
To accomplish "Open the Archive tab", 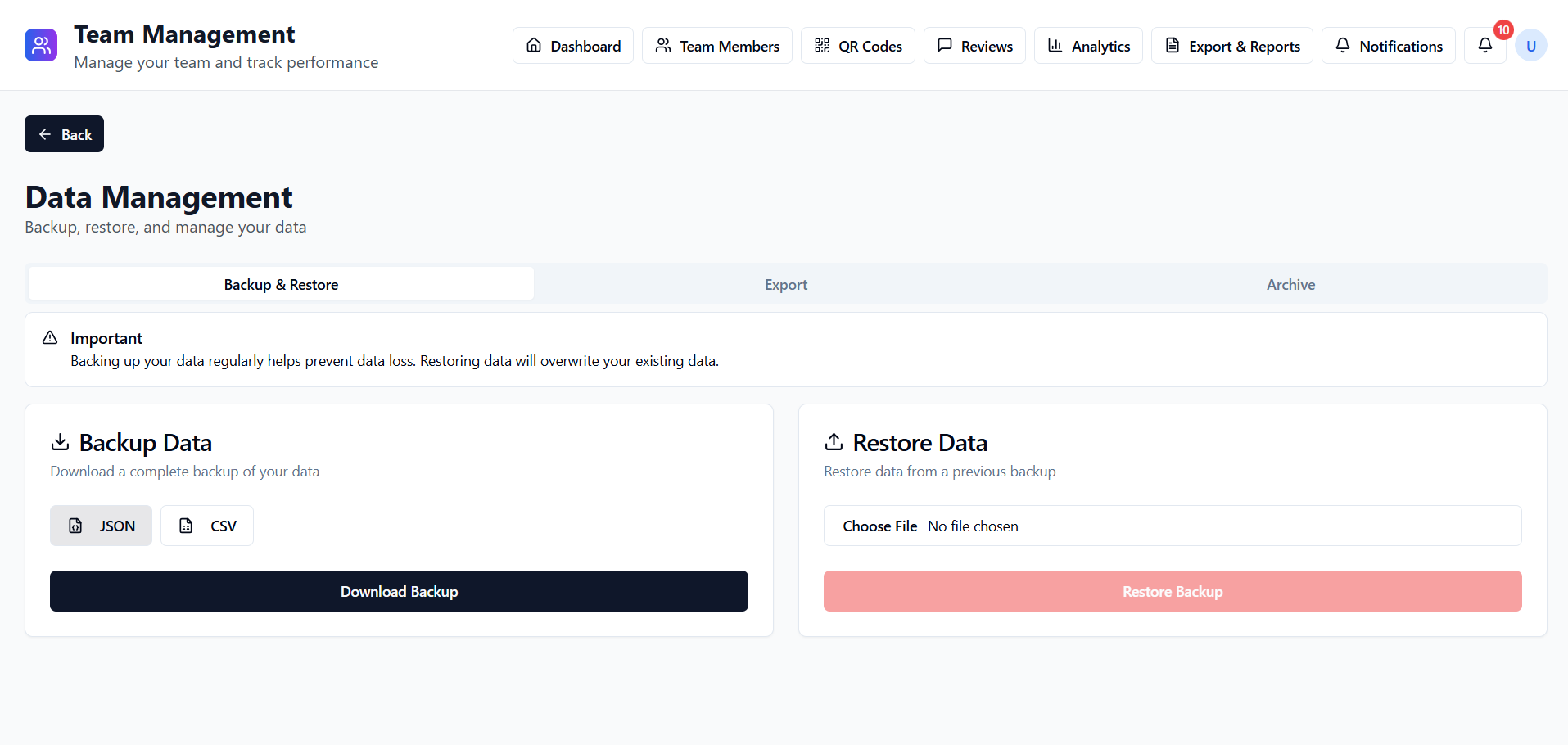I will tap(1290, 284).
